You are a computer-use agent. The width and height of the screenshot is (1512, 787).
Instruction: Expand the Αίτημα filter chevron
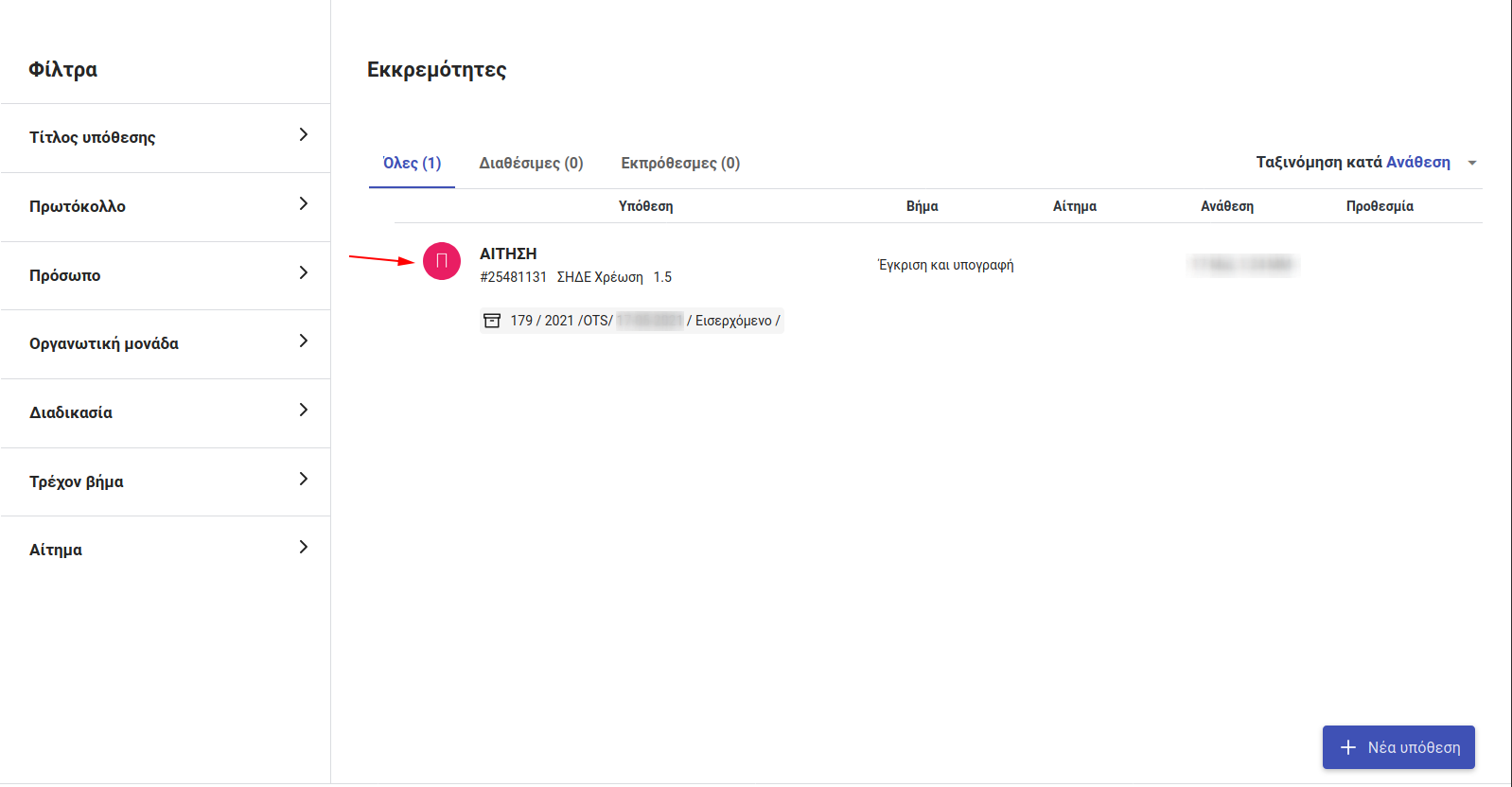click(x=303, y=547)
